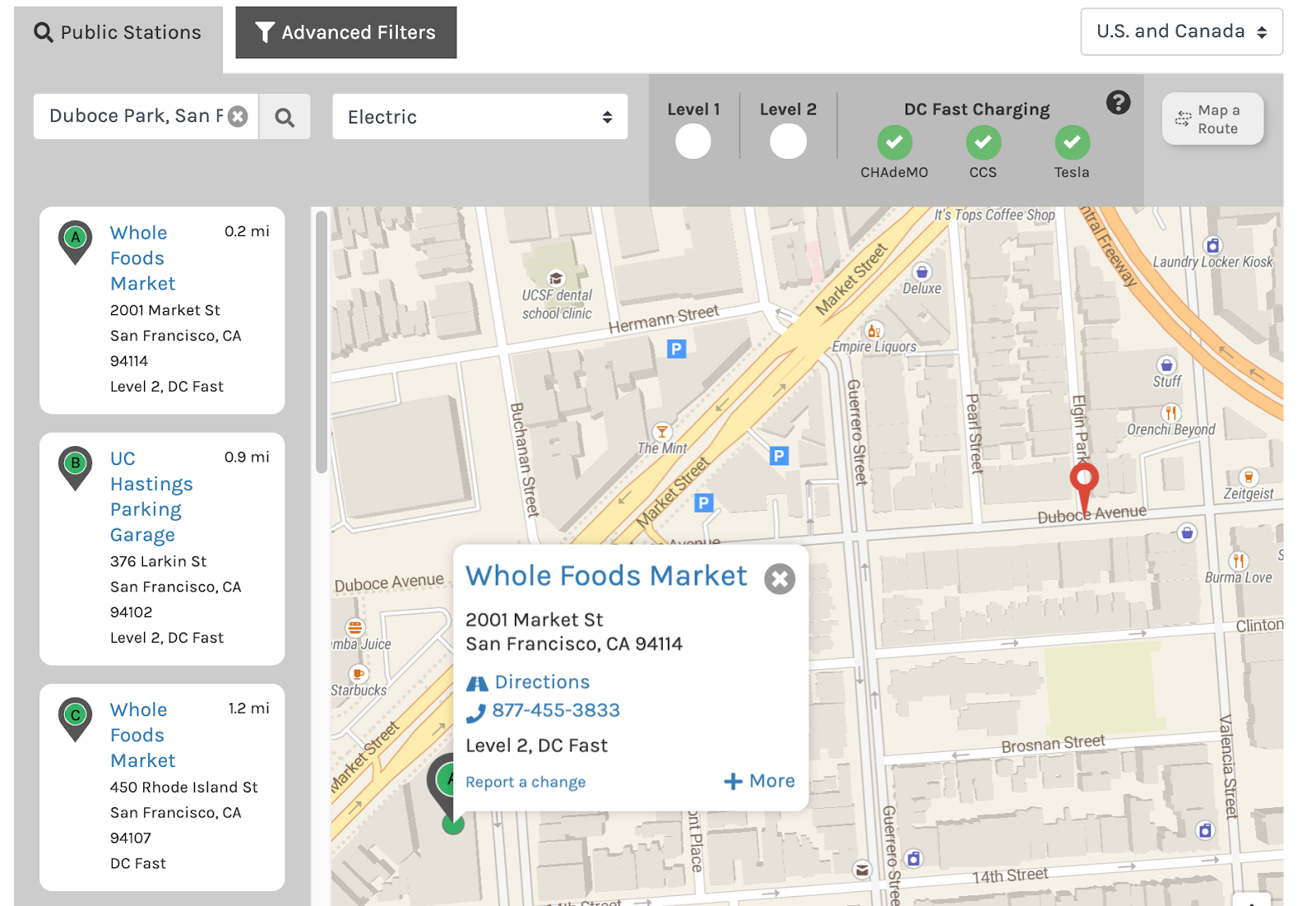Click the Report a change link
Viewport: 1316px width, 906px height.
(x=526, y=782)
